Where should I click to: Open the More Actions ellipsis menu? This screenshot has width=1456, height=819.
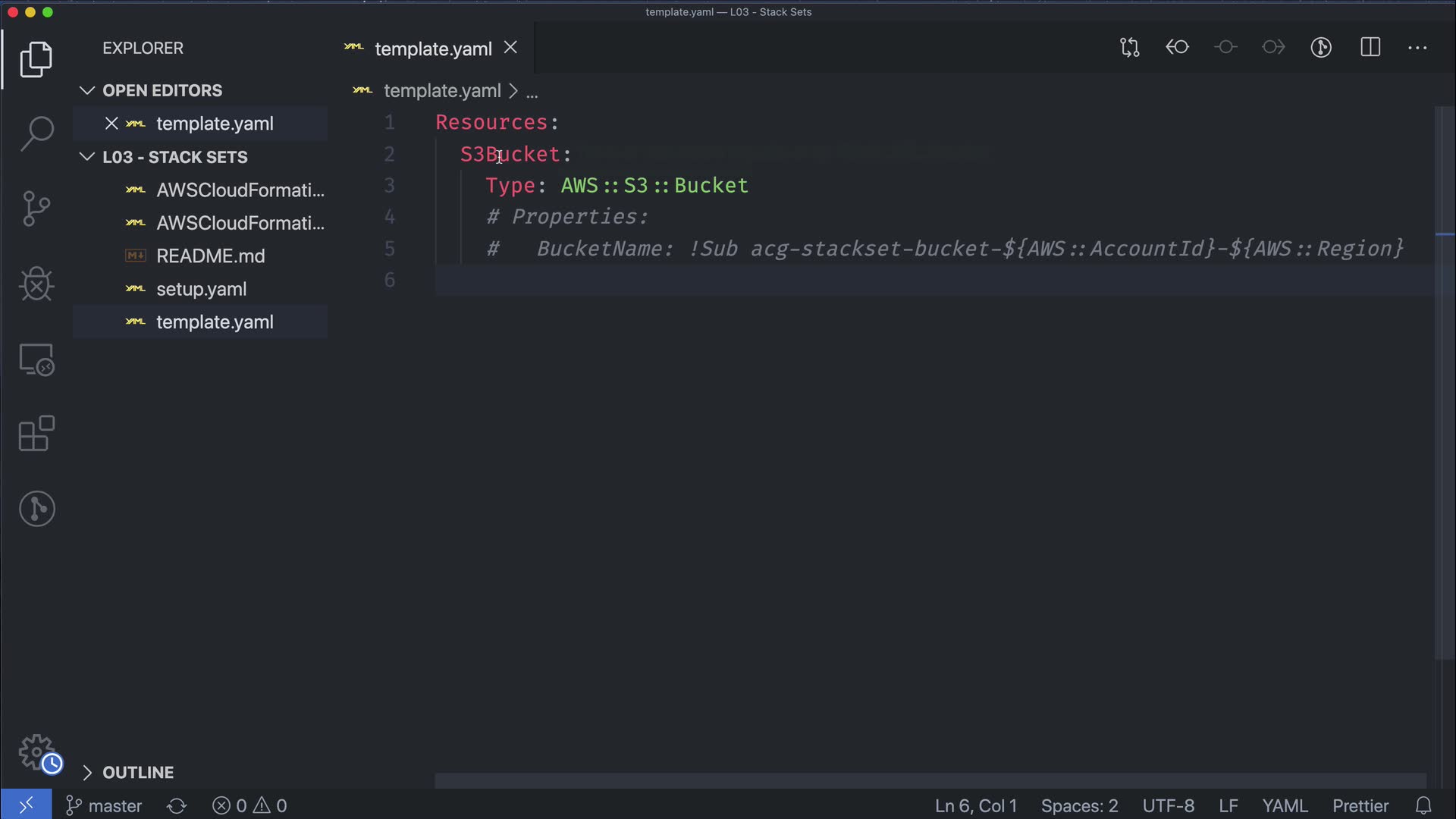click(x=1417, y=48)
